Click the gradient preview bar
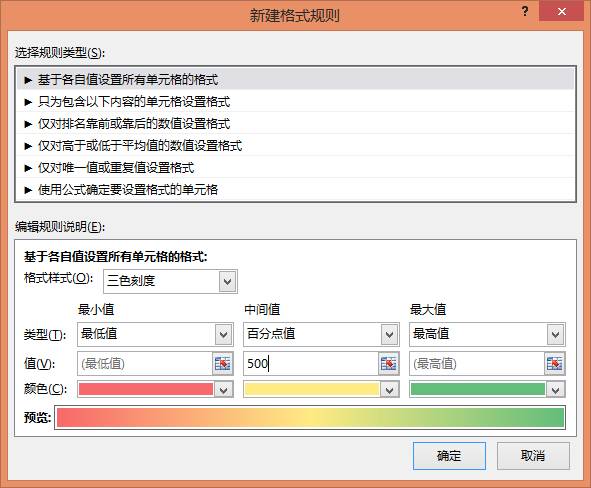This screenshot has width=591, height=488. click(x=310, y=418)
